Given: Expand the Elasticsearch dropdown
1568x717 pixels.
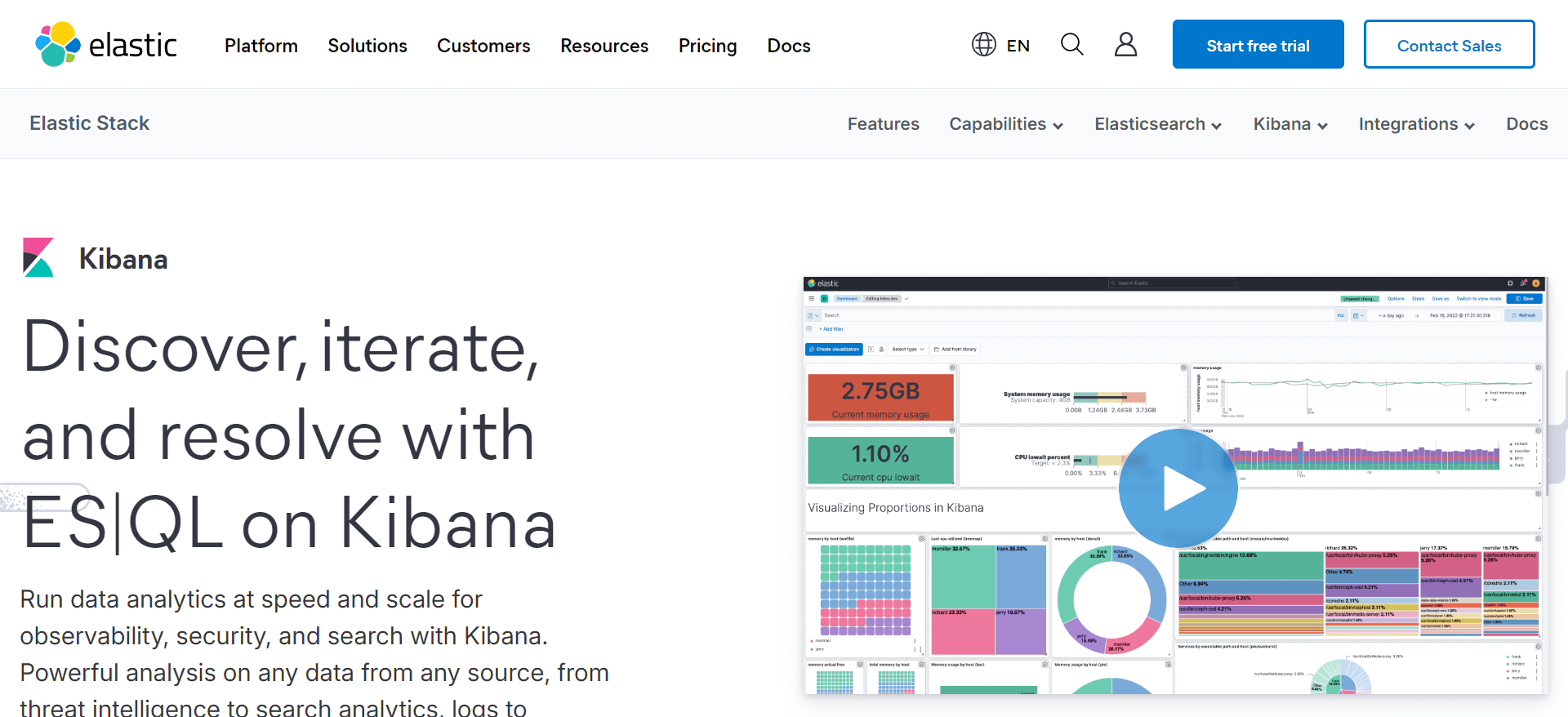Looking at the screenshot, I should click(x=1158, y=124).
